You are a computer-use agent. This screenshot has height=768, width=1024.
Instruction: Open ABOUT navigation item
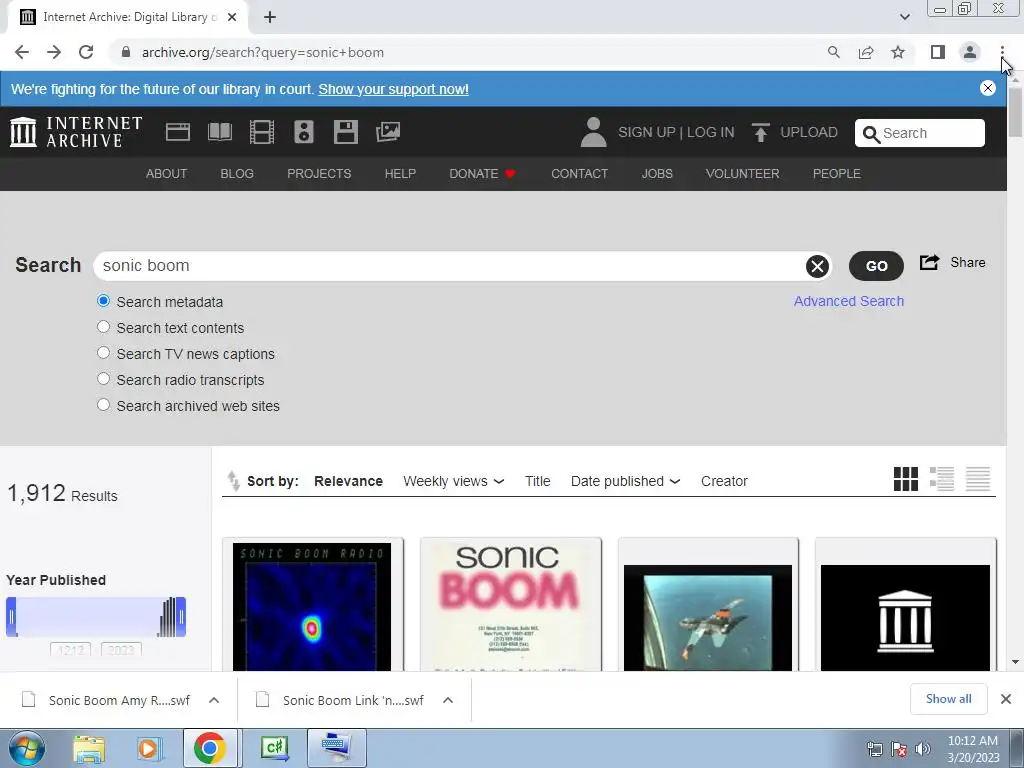(167, 174)
